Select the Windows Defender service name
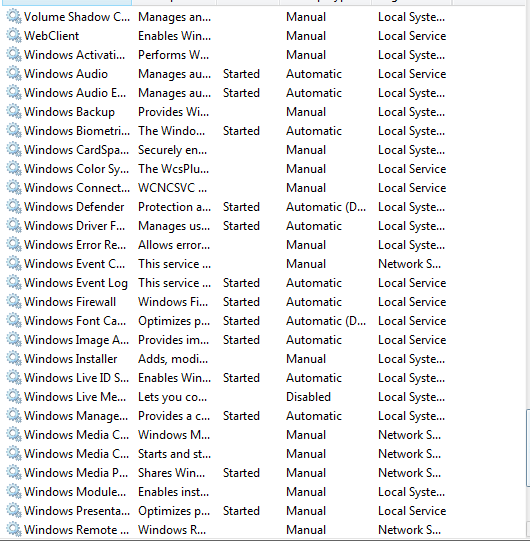Screen dimensions: 530x541 click(x=74, y=207)
